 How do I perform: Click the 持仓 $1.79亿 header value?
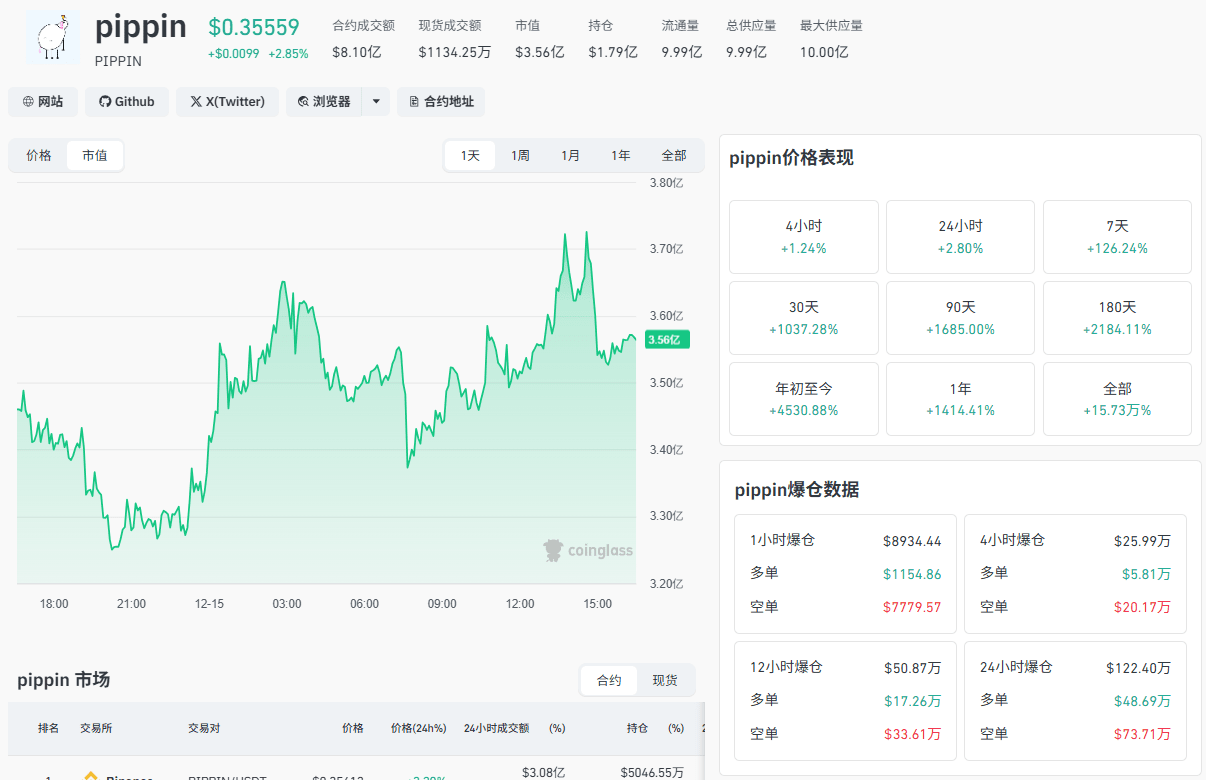pos(613,52)
